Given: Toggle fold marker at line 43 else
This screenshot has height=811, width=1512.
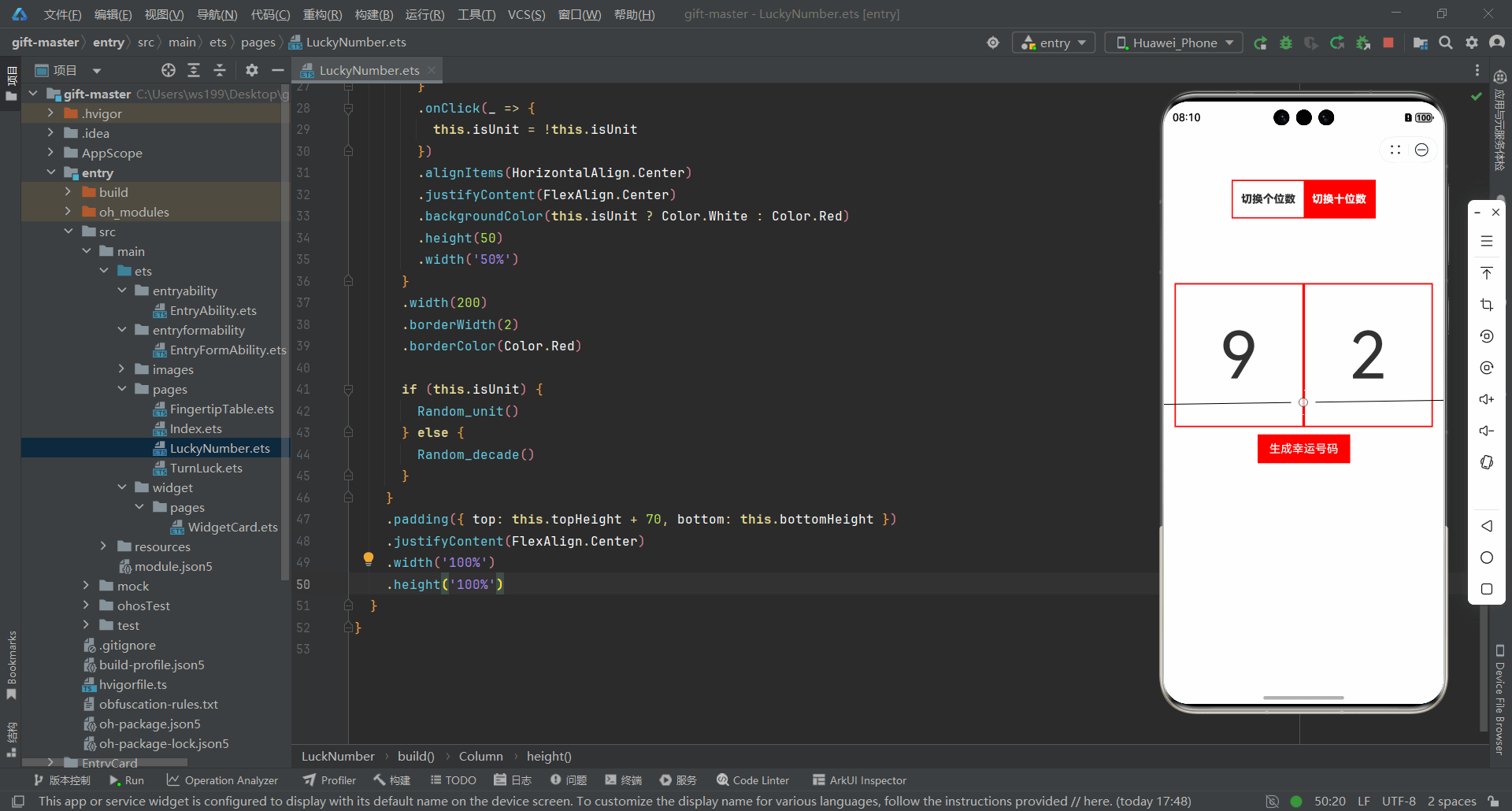Looking at the screenshot, I should tap(348, 433).
